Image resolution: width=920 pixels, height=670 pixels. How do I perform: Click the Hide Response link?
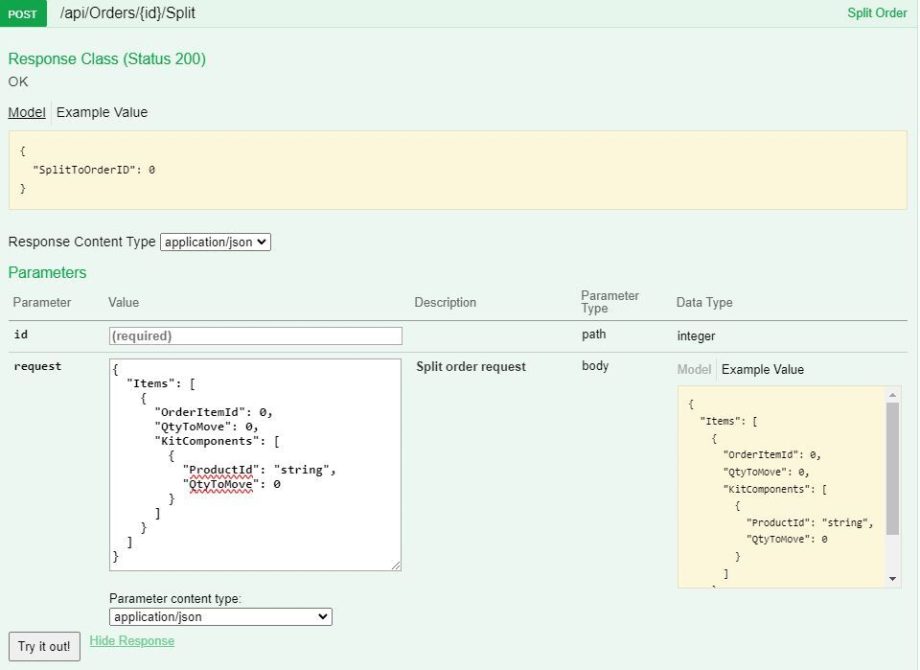tap(131, 640)
